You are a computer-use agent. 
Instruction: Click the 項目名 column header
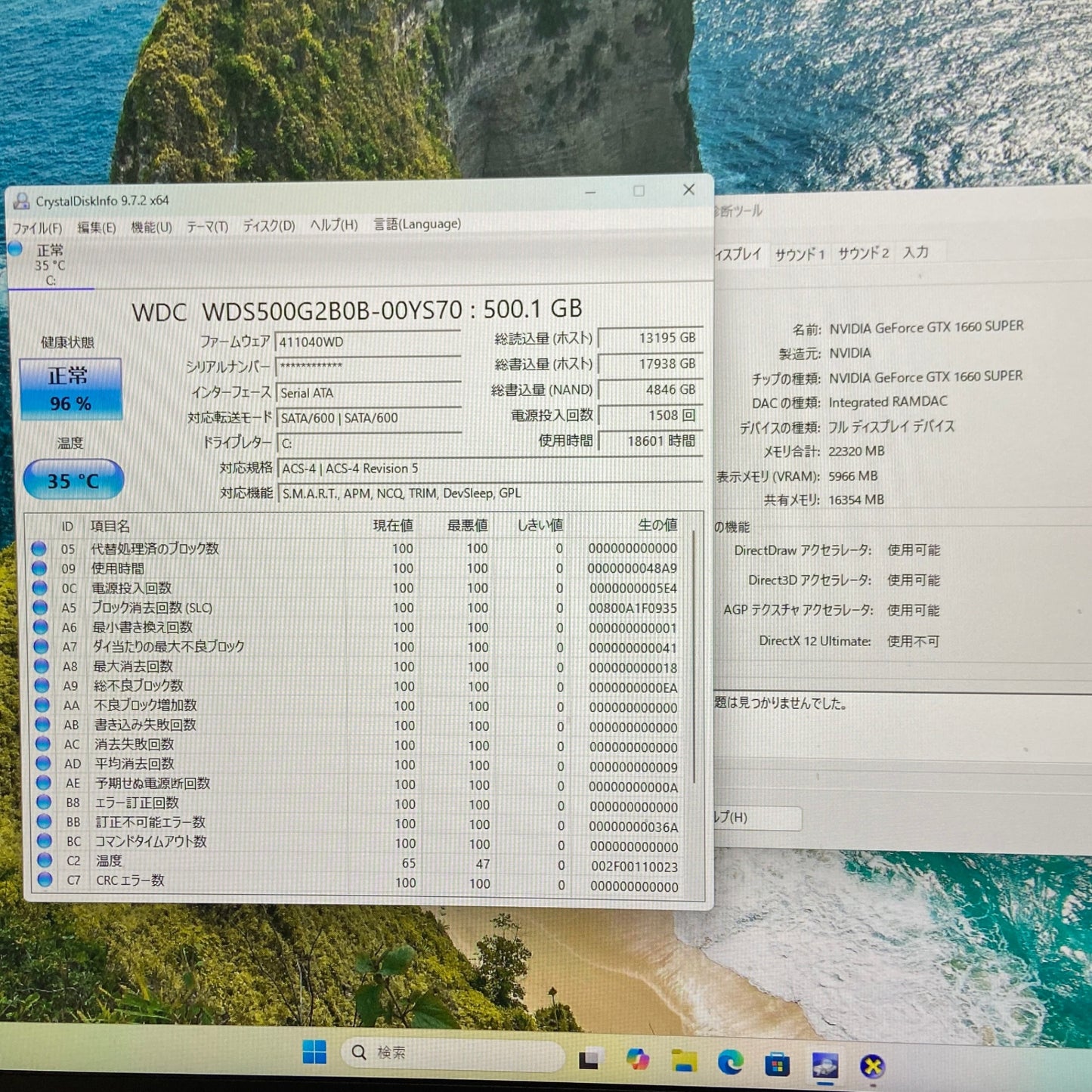(110, 526)
